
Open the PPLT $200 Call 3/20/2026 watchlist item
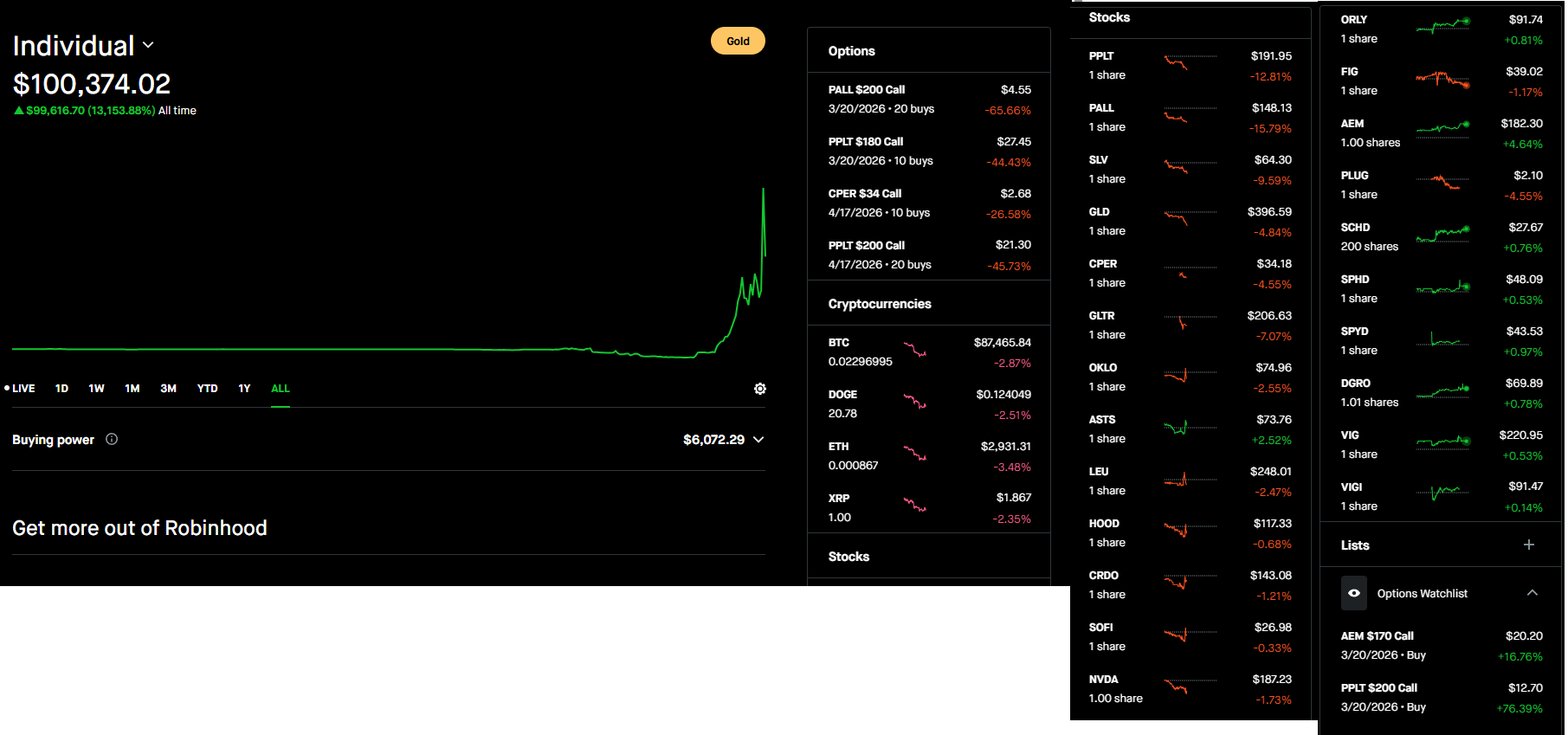tap(1442, 697)
